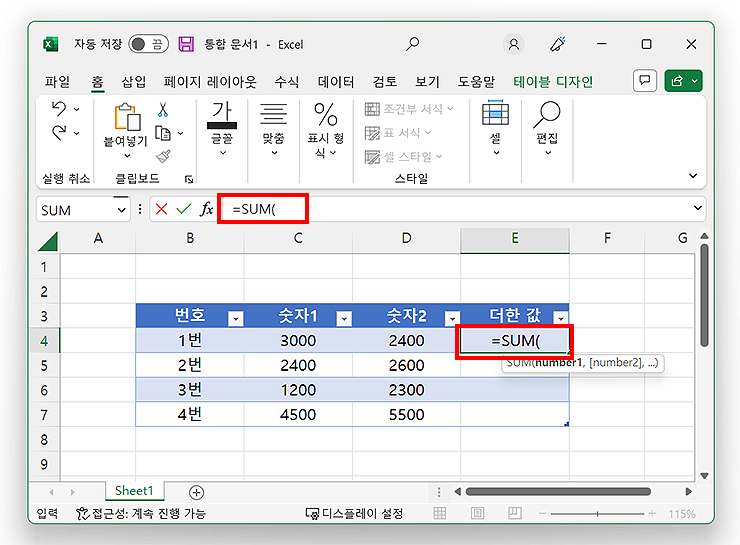The width and height of the screenshot is (740, 545).
Task: Open the 파일 tab
Action: (x=57, y=82)
